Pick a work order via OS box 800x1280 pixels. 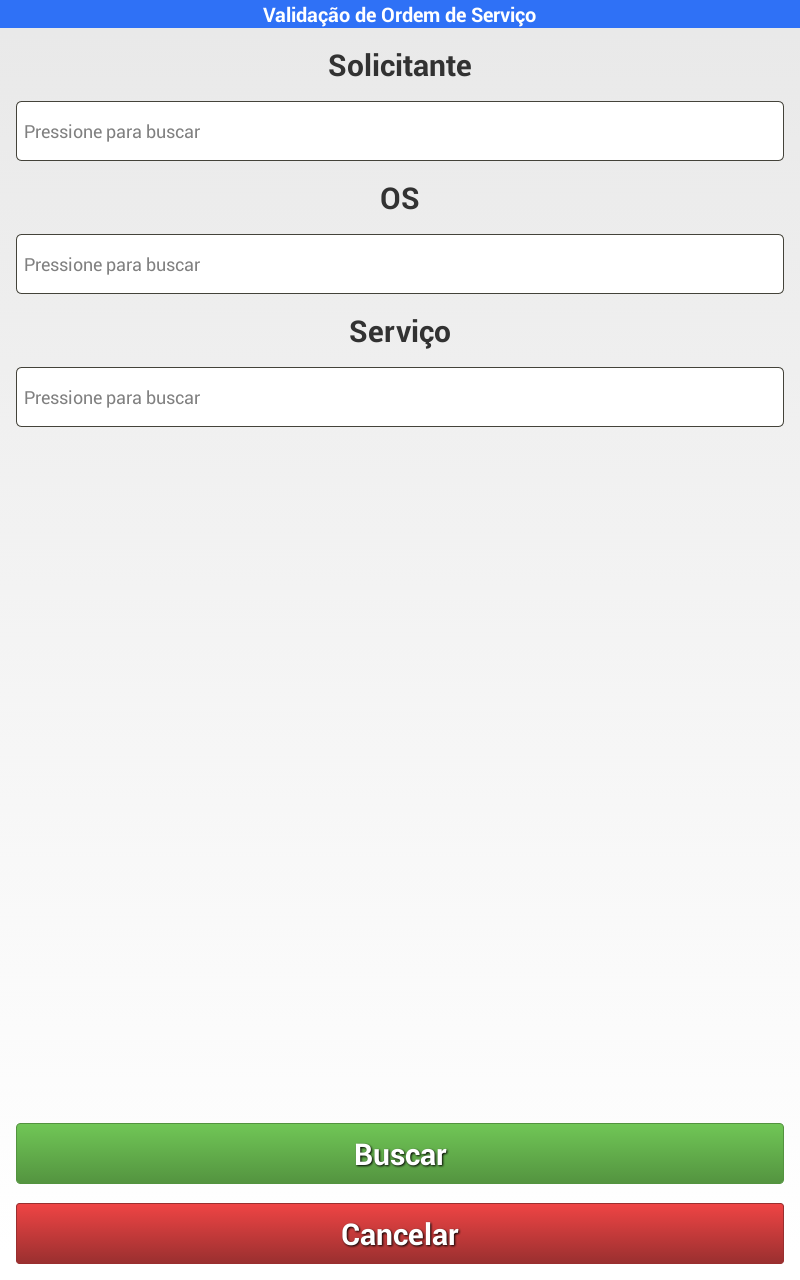(400, 264)
